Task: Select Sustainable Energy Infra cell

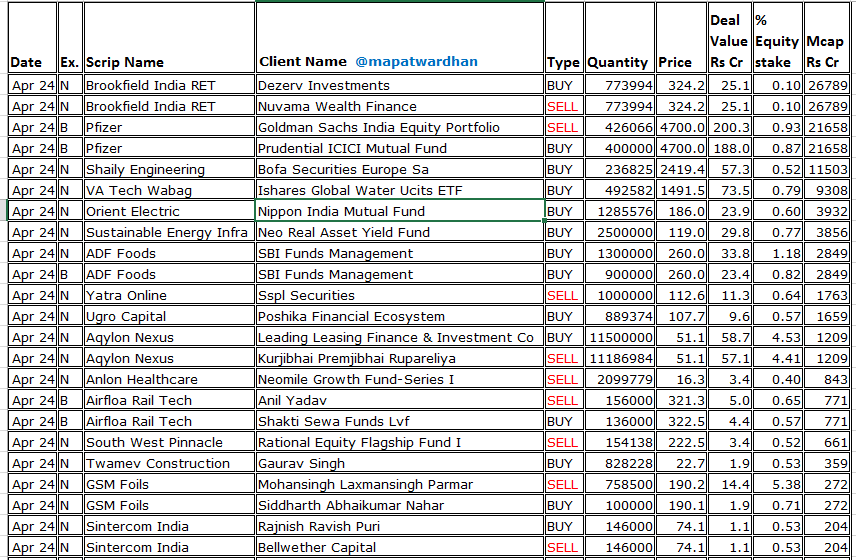Action: point(169,233)
